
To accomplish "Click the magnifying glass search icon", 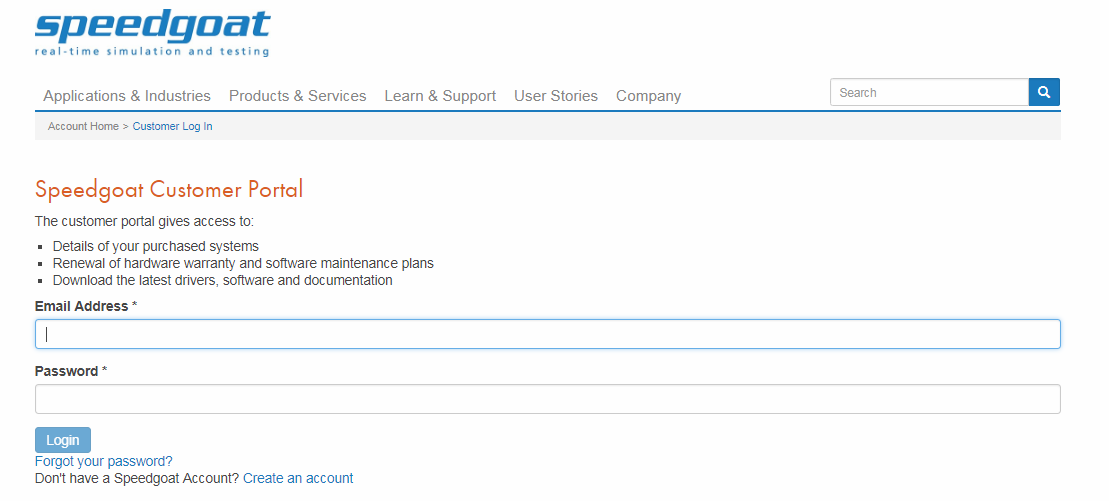I will pyautogui.click(x=1044, y=92).
